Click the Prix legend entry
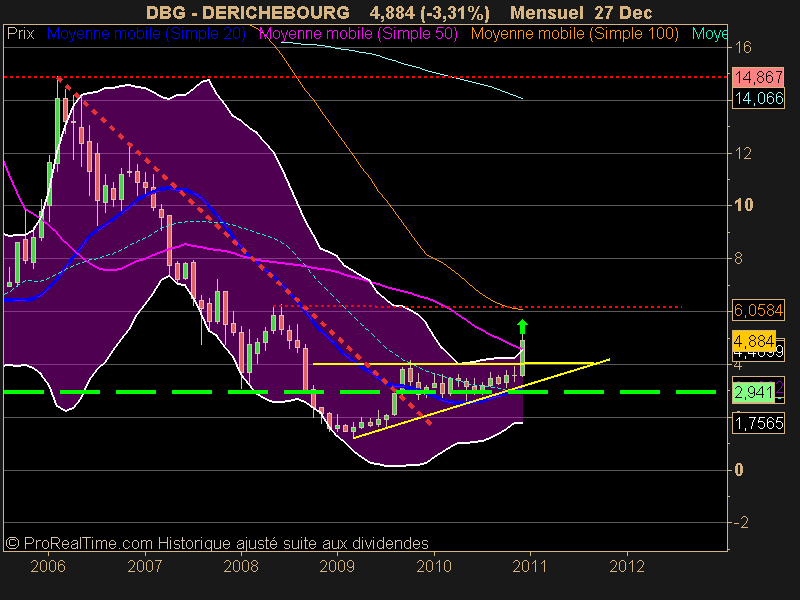 point(20,34)
